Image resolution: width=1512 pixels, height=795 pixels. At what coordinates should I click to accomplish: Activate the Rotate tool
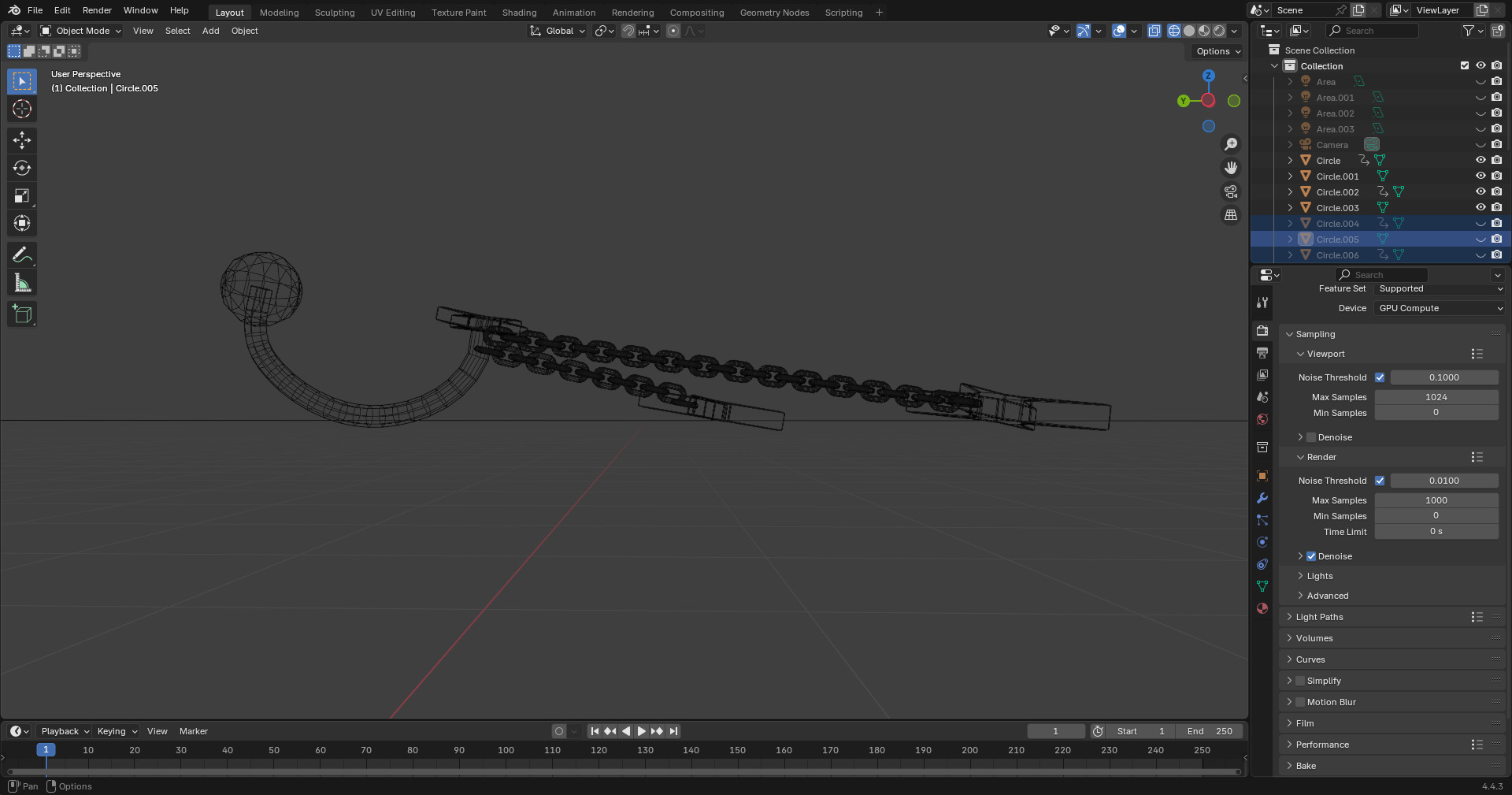click(22, 168)
